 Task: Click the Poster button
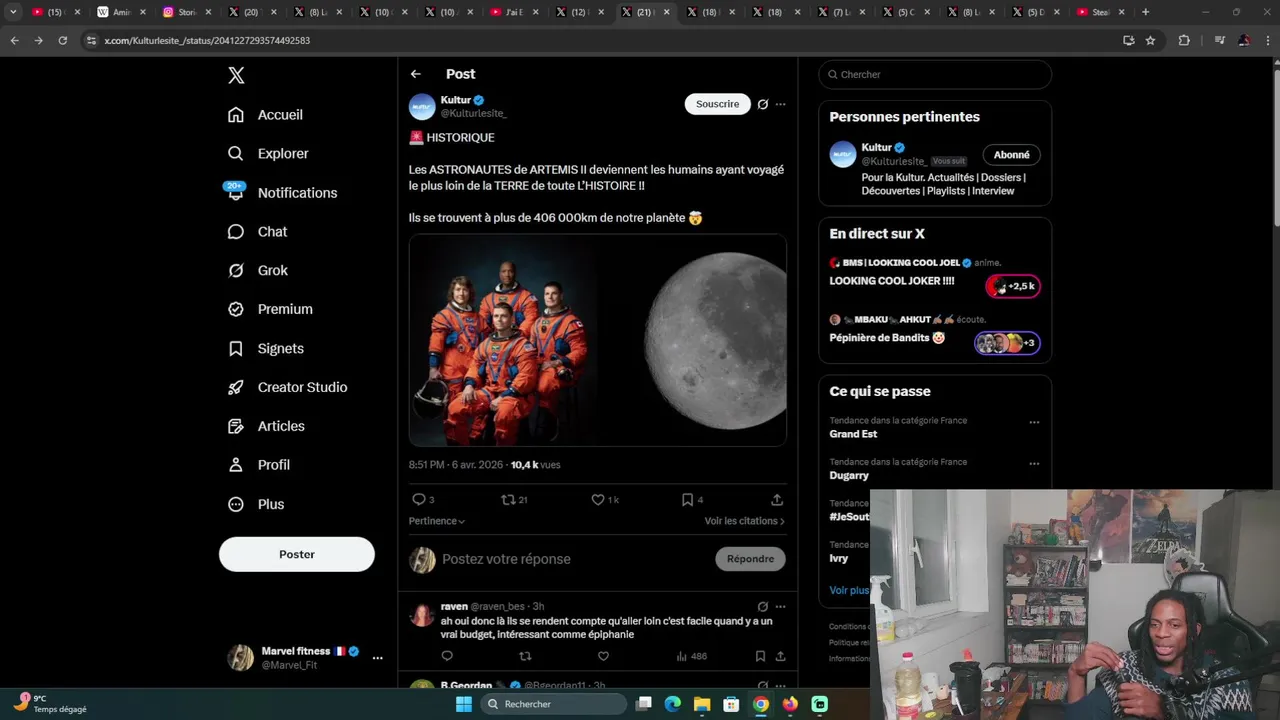coord(297,554)
